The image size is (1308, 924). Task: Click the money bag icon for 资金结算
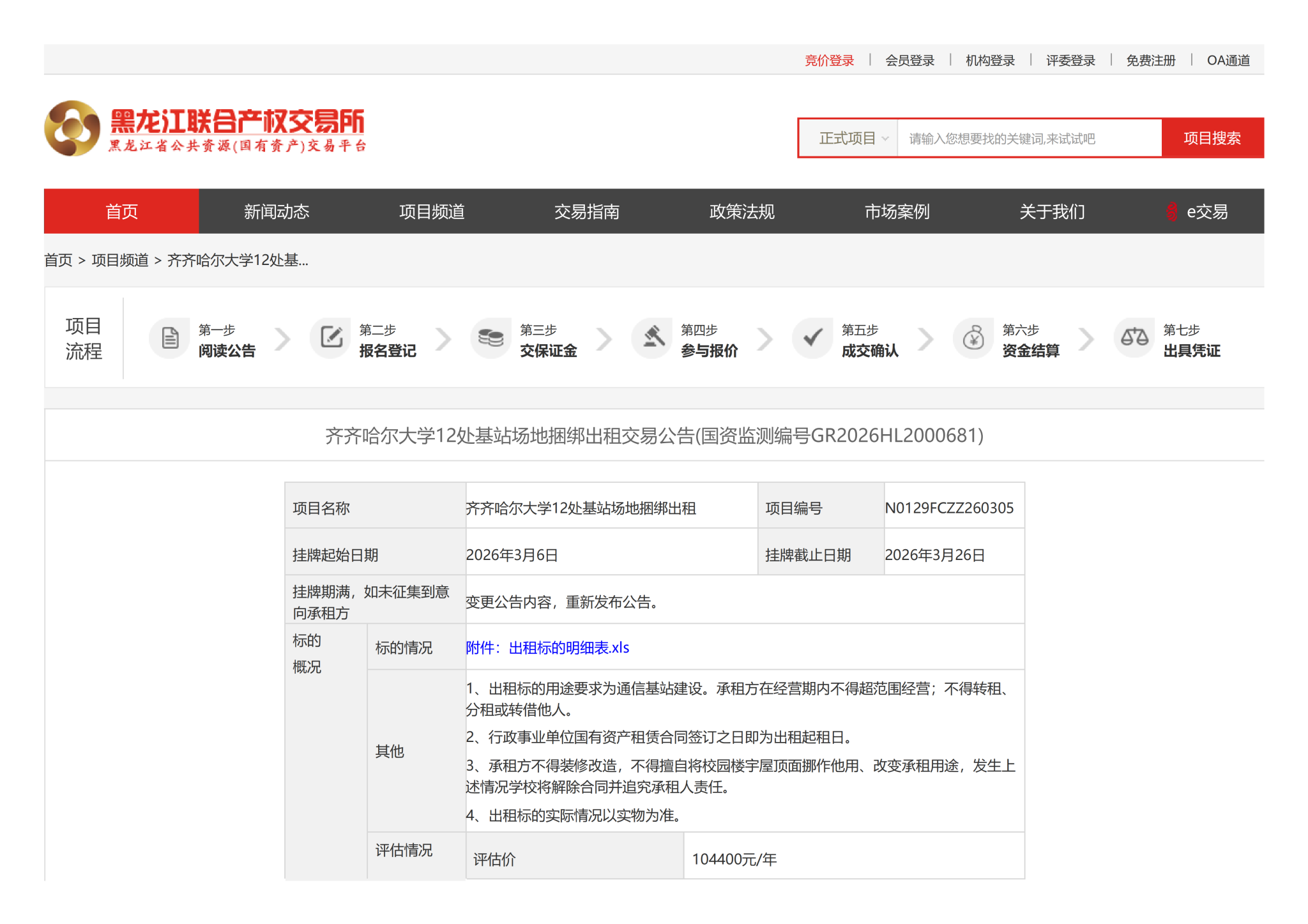point(973,338)
